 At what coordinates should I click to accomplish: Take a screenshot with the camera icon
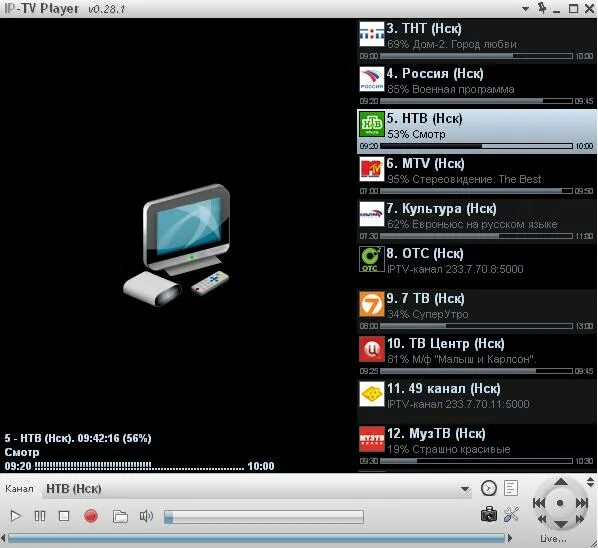click(489, 514)
